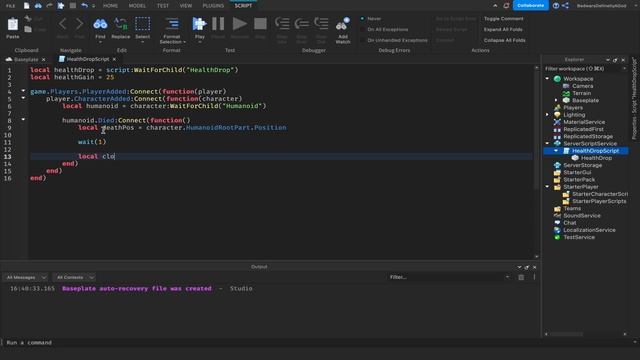Click the help icon beside Collaborate
Viewport: 640px width, 360px height.
[x=556, y=6]
